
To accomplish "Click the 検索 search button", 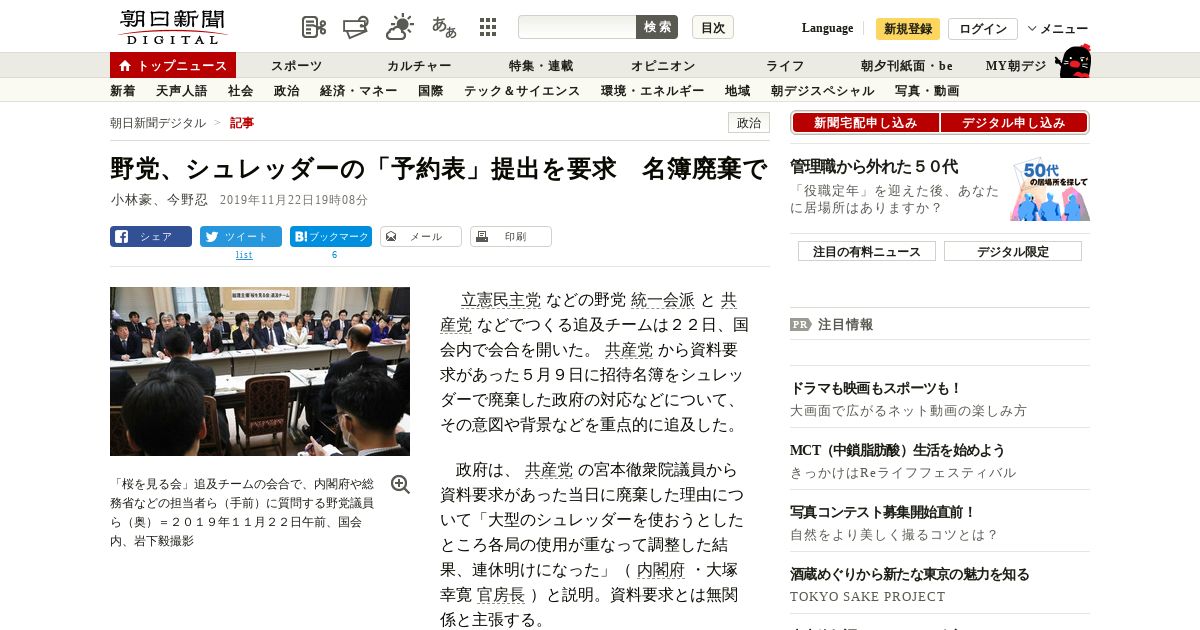I will point(657,27).
